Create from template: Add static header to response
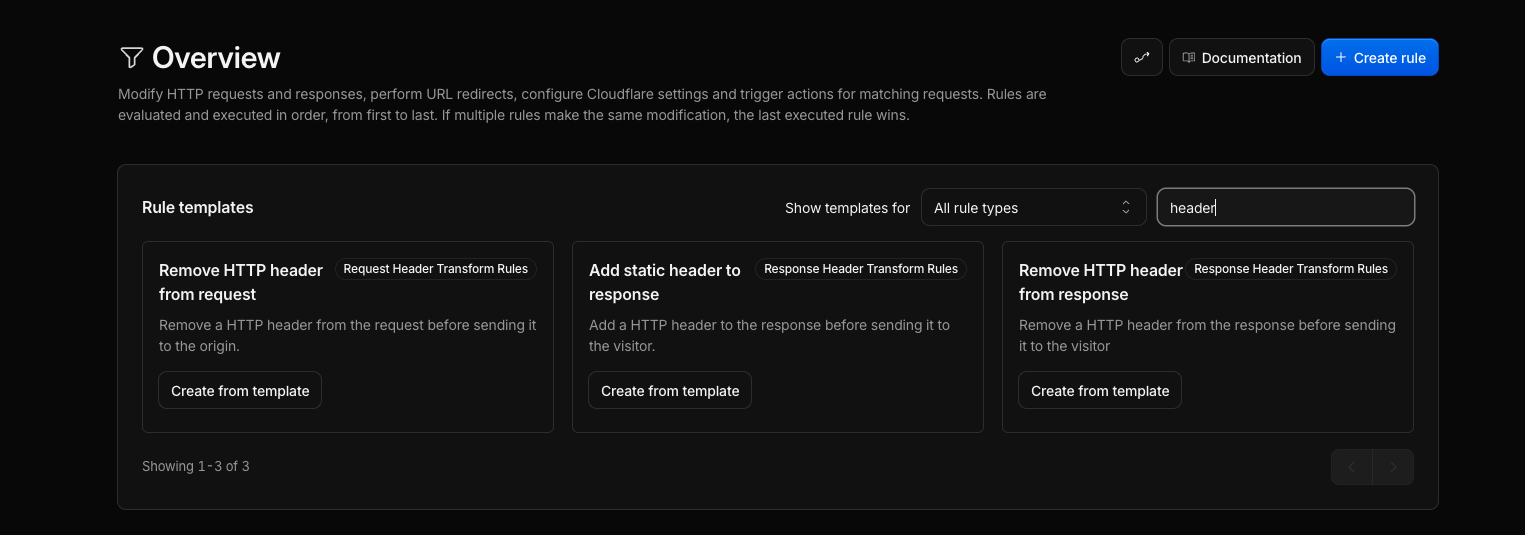 (x=670, y=390)
